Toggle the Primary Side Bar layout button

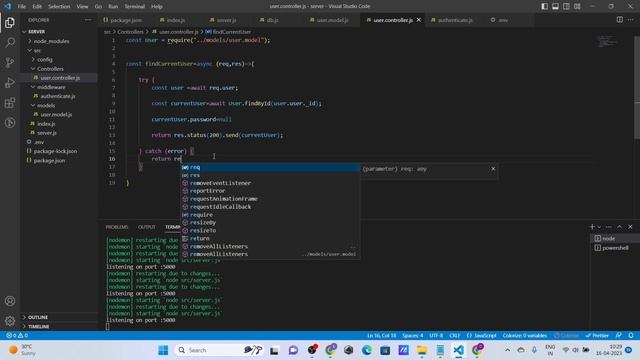pos(544,6)
